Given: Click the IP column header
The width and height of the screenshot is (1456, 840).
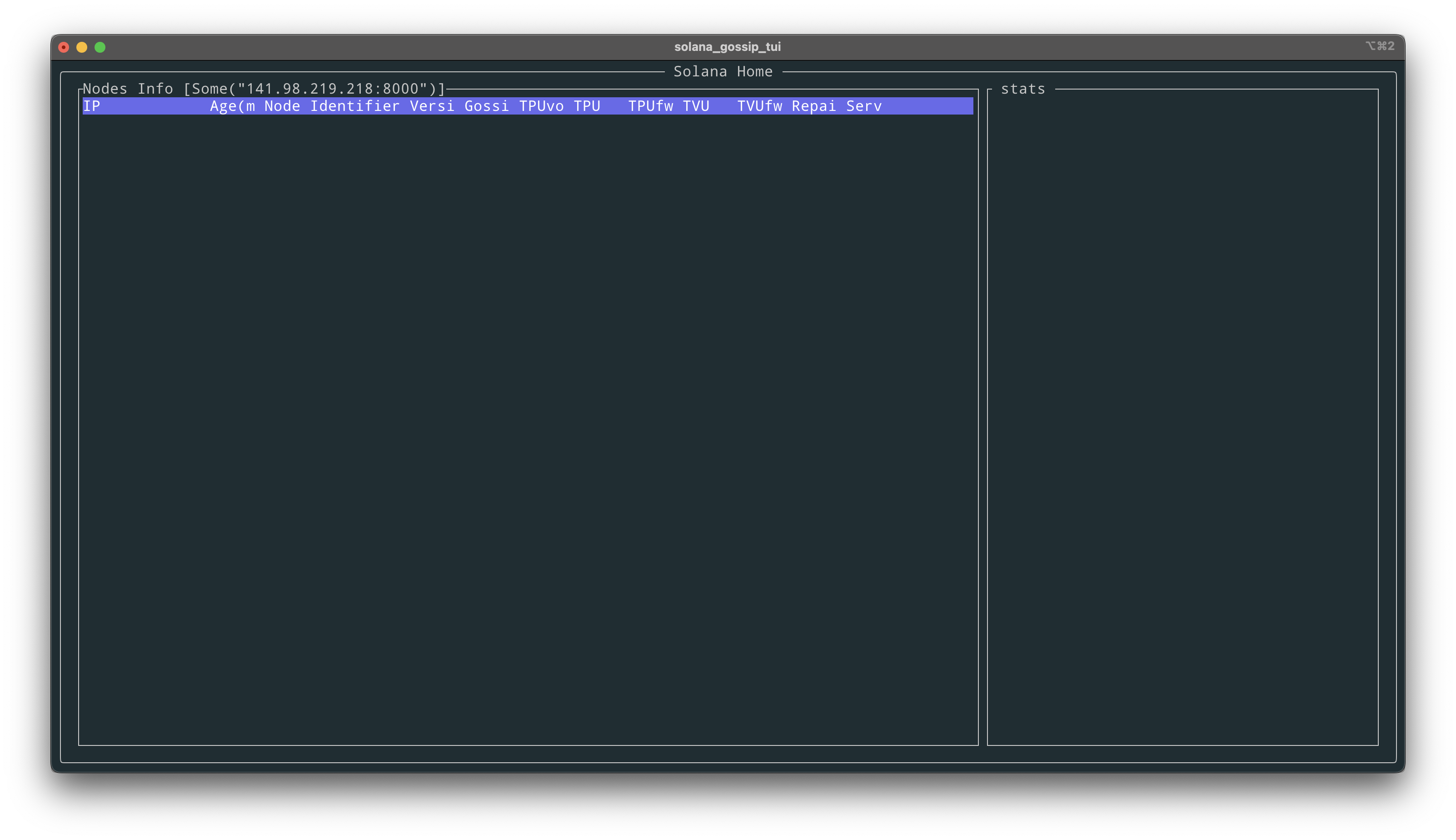Looking at the screenshot, I should 92,106.
